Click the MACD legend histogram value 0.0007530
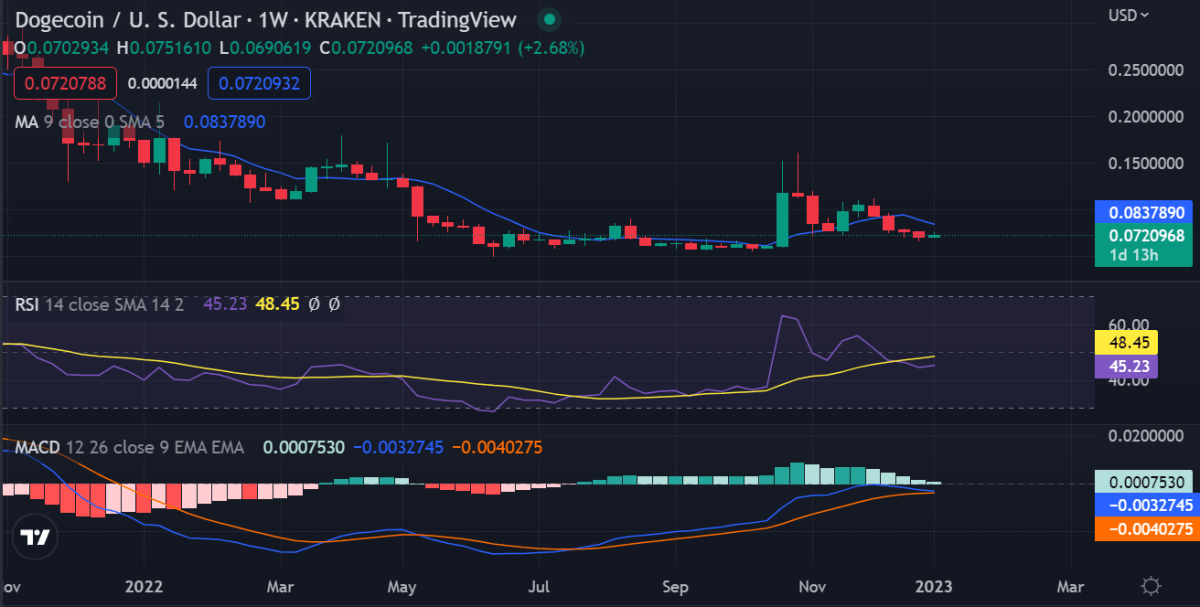Viewport: 1200px width, 607px height. tap(304, 447)
